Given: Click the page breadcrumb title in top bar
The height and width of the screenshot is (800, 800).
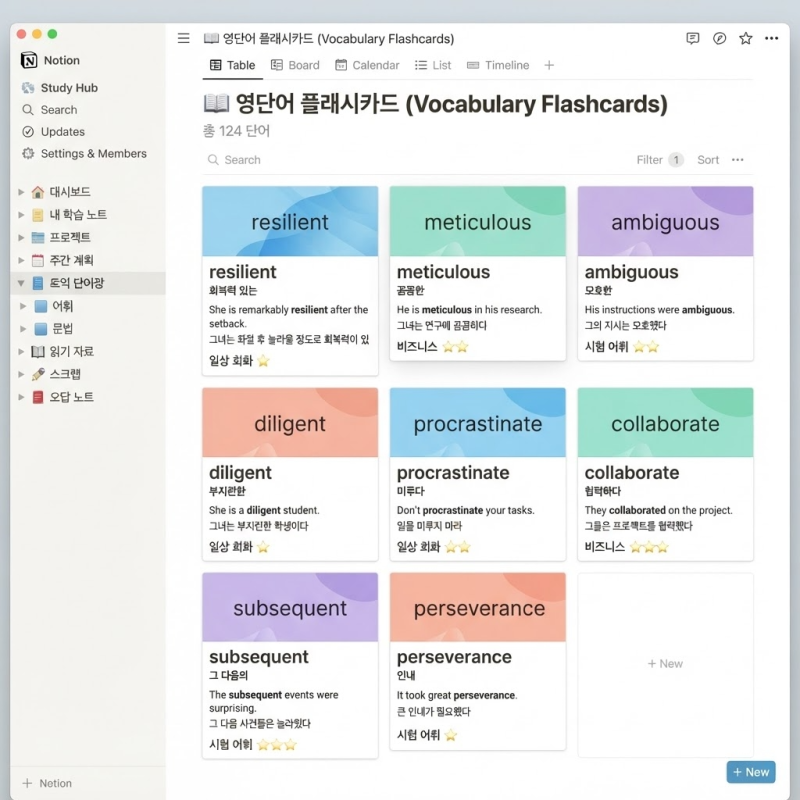Looking at the screenshot, I should coord(329,39).
